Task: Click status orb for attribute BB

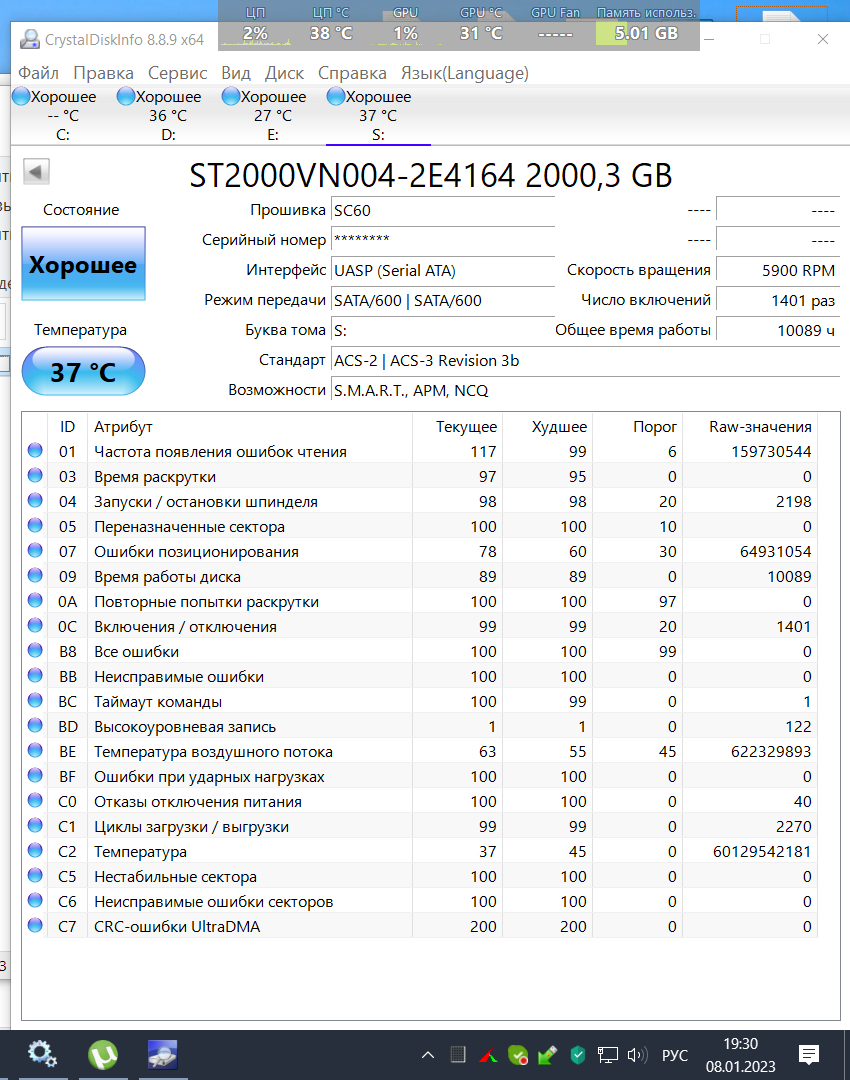Action: (x=35, y=676)
